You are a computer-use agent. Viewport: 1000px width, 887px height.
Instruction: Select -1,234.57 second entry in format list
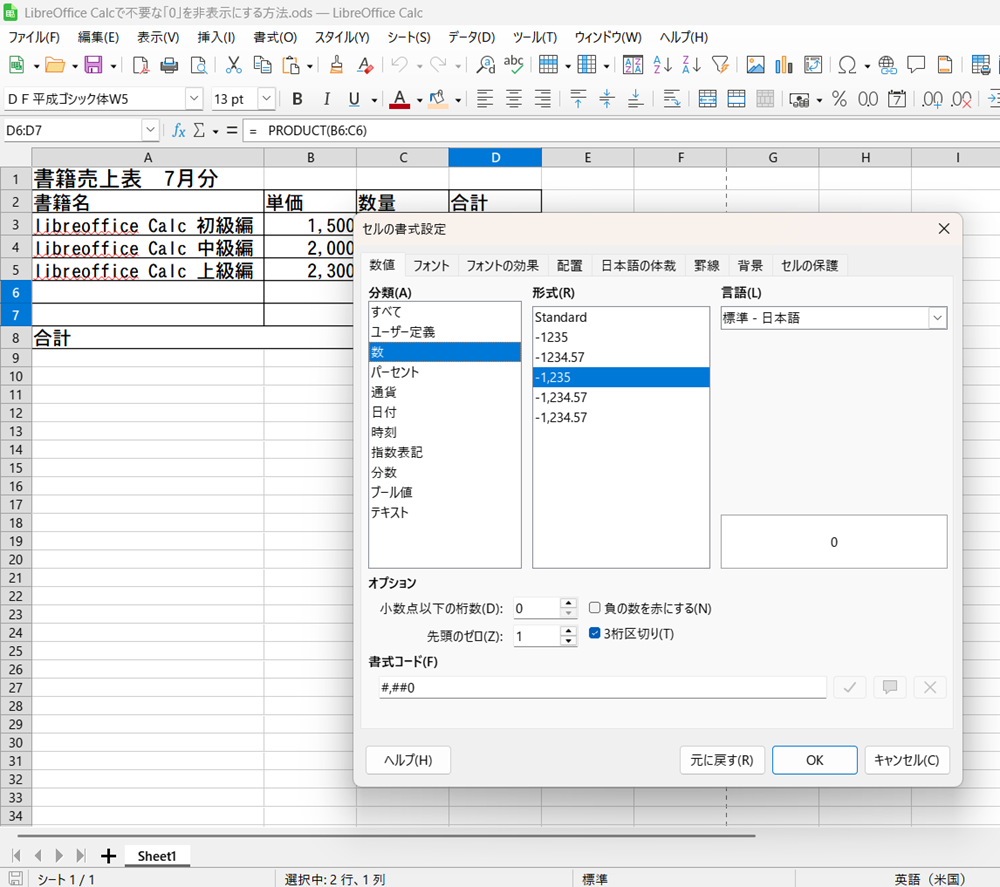click(621, 417)
